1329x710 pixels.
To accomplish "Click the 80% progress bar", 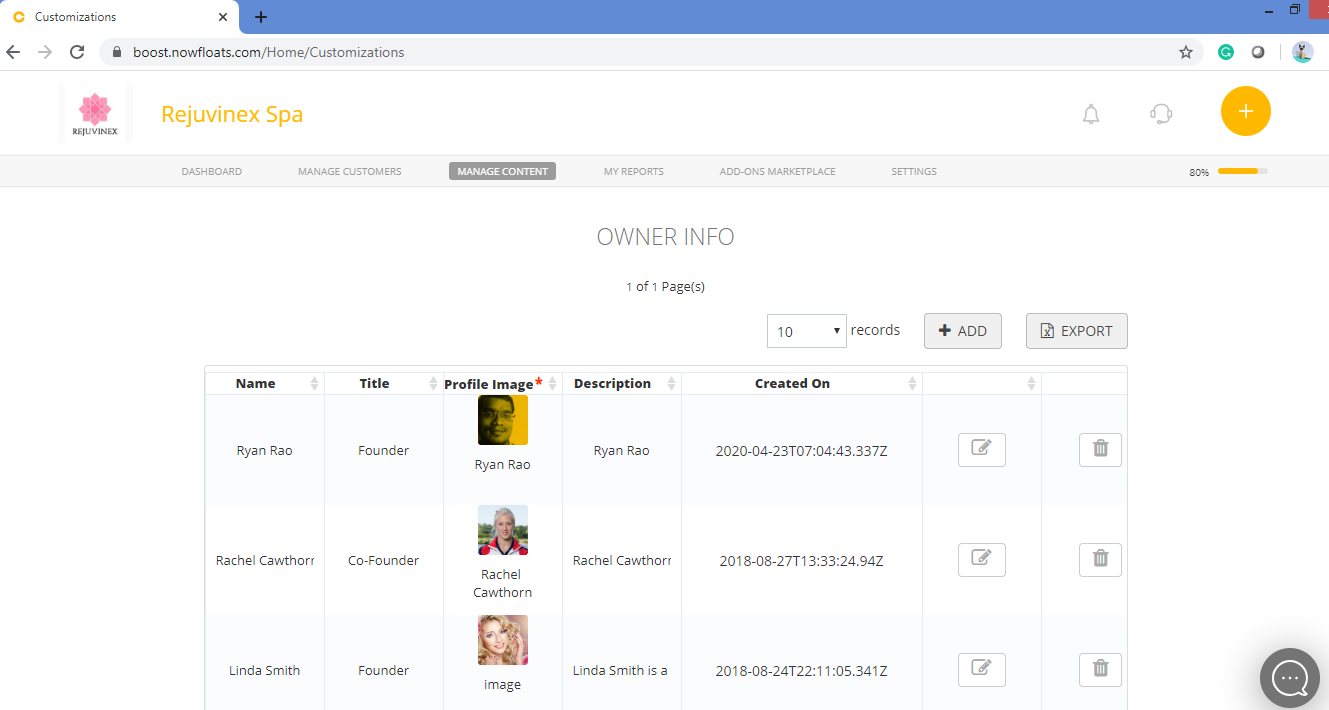I will [1243, 171].
